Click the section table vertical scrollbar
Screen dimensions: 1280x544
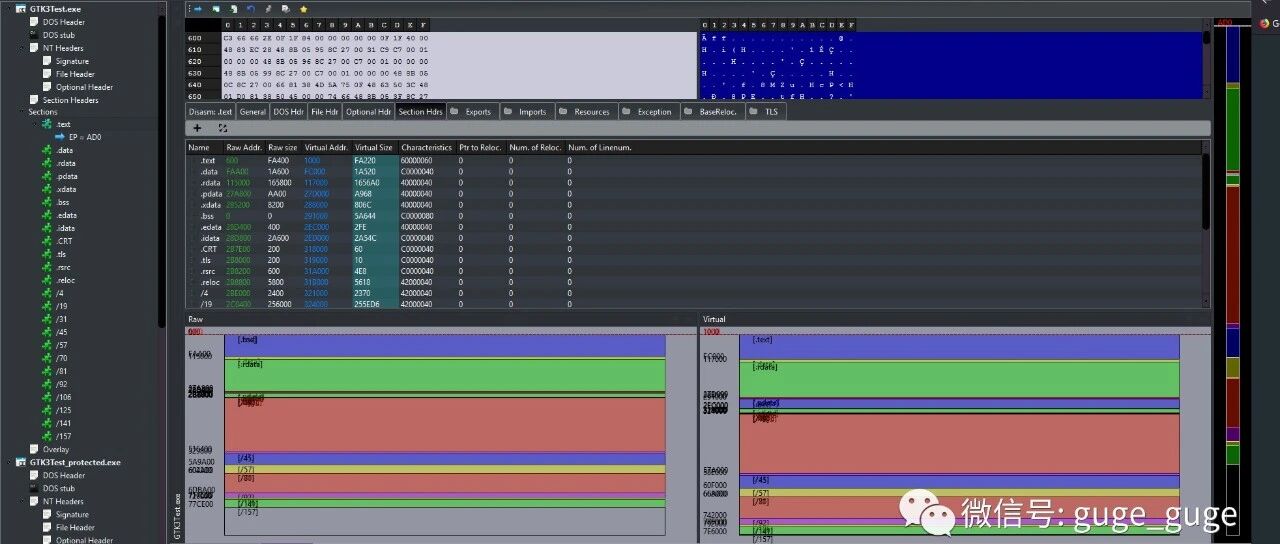click(x=1206, y=225)
